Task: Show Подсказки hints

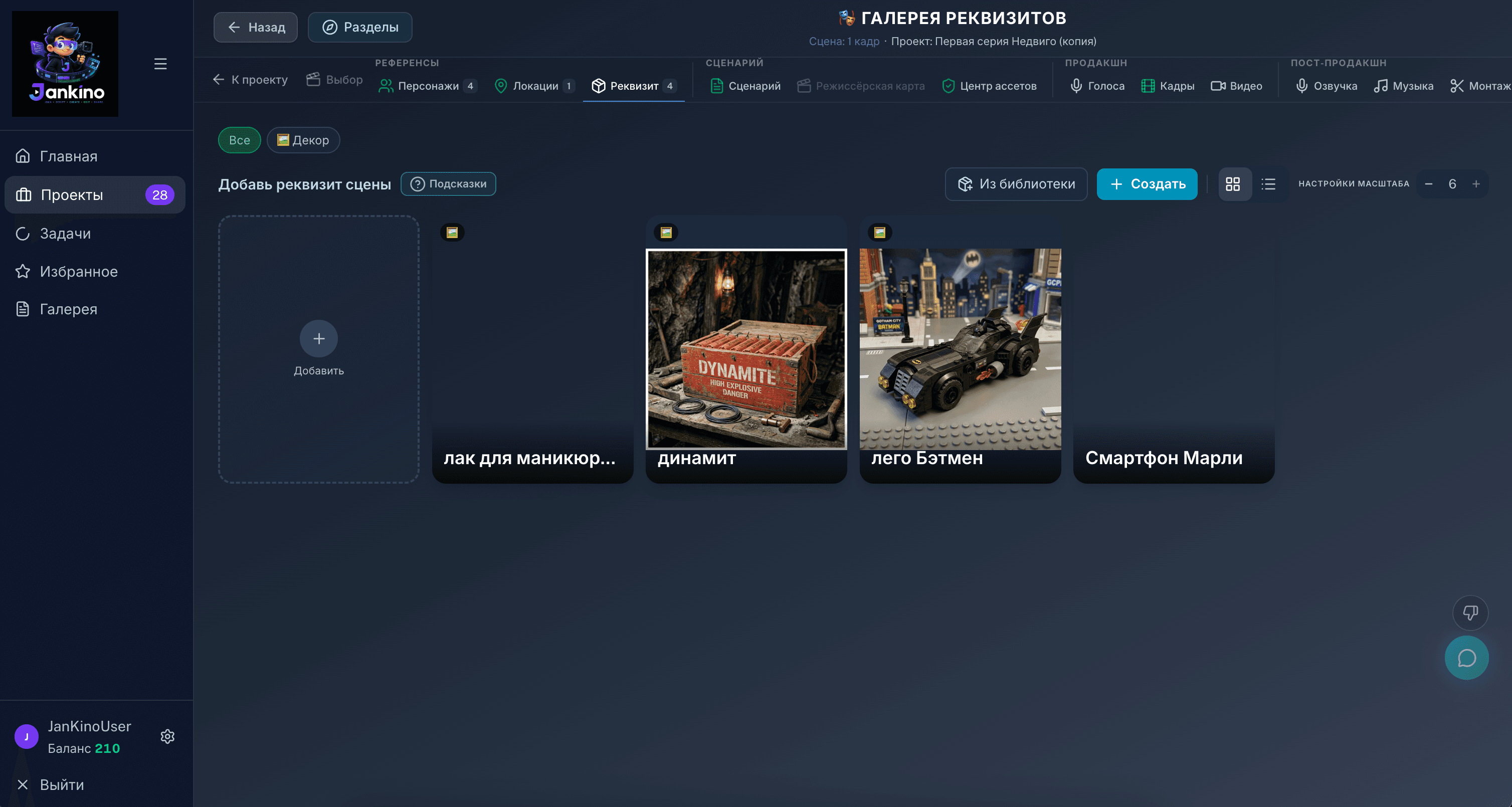Action: pyautogui.click(x=448, y=184)
